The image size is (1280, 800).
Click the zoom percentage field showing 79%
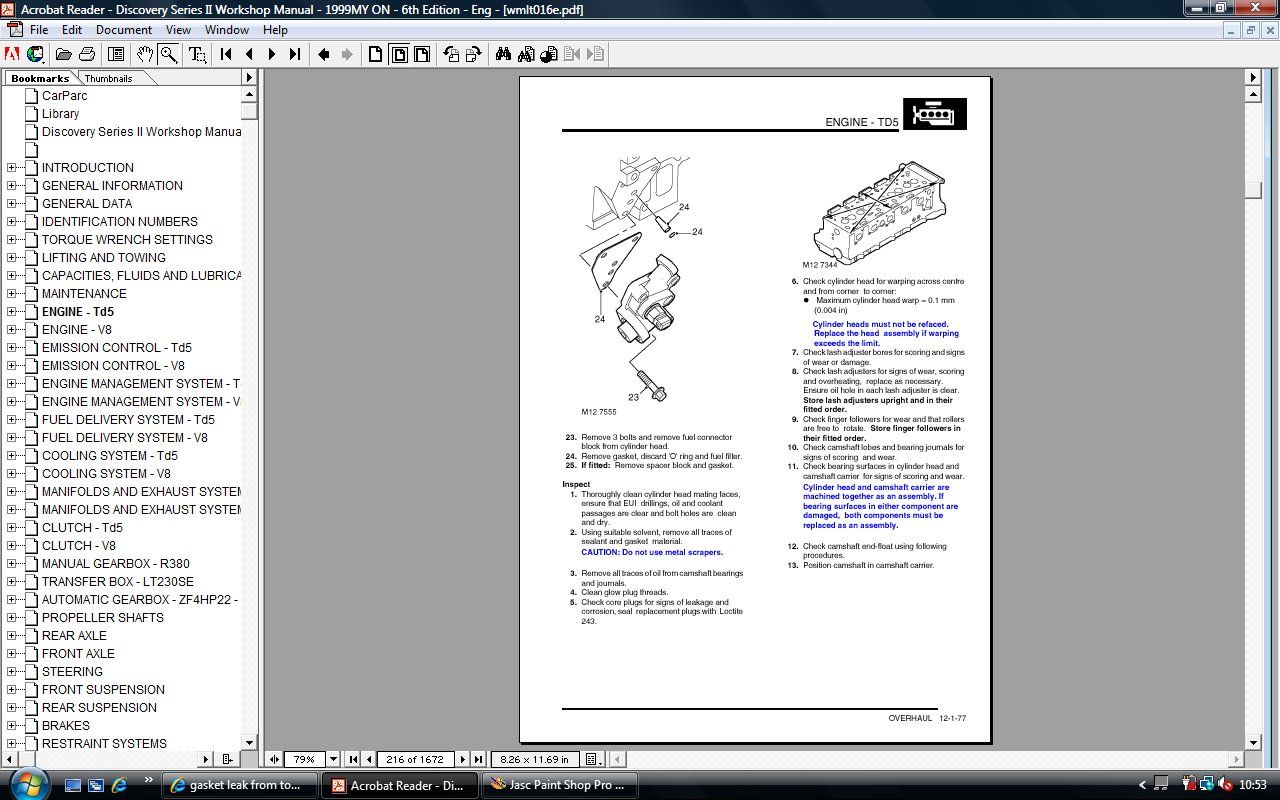point(305,759)
